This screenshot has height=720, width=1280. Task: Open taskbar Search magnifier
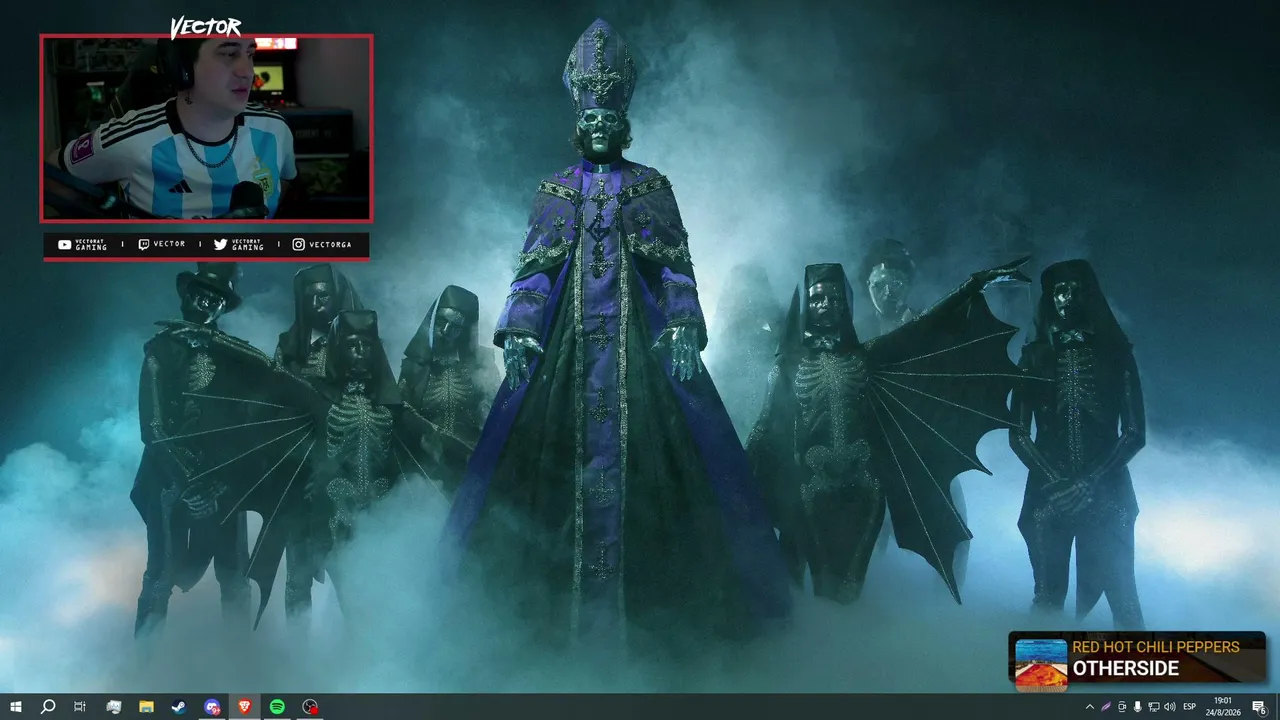(47, 707)
